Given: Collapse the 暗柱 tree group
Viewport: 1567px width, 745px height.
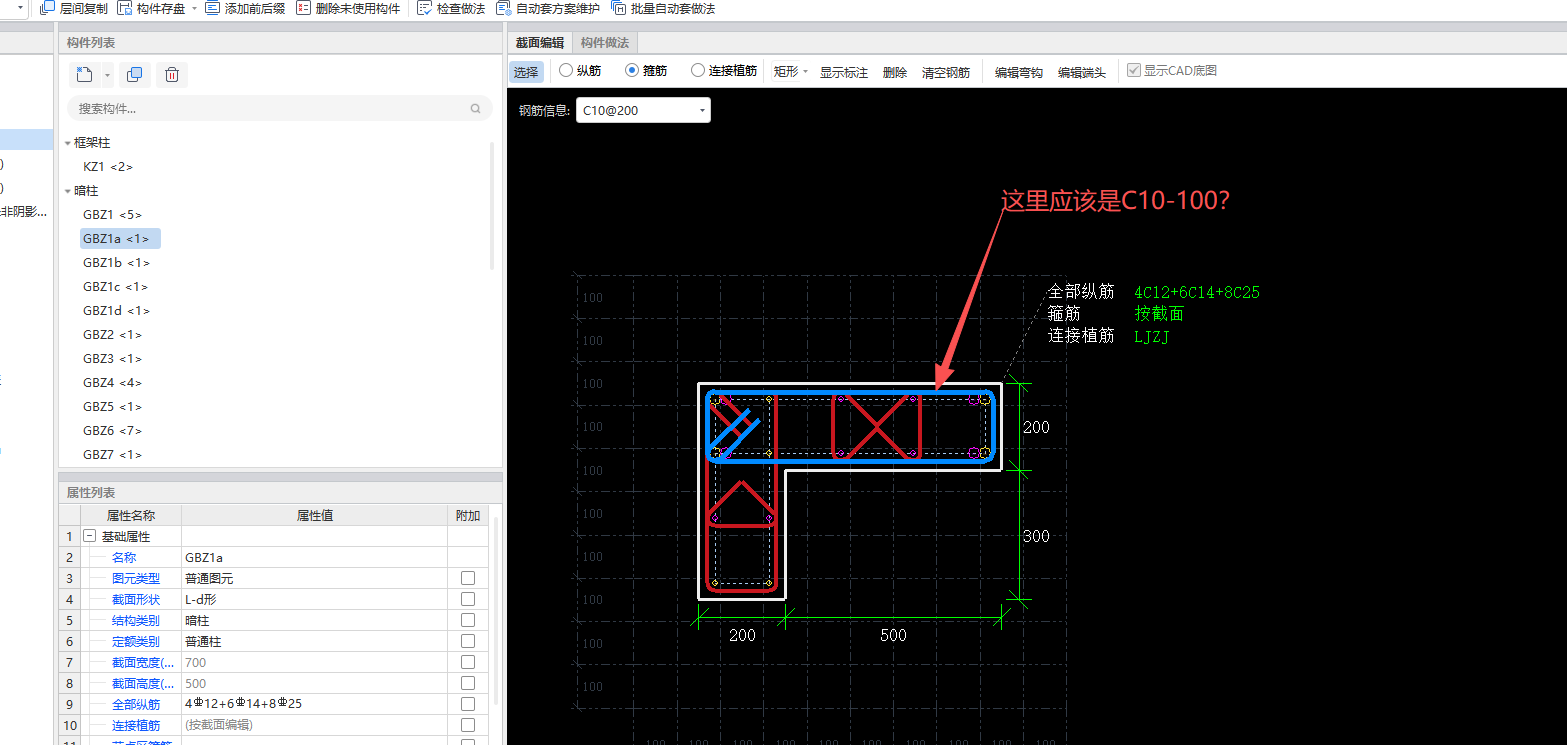Looking at the screenshot, I should [68, 191].
